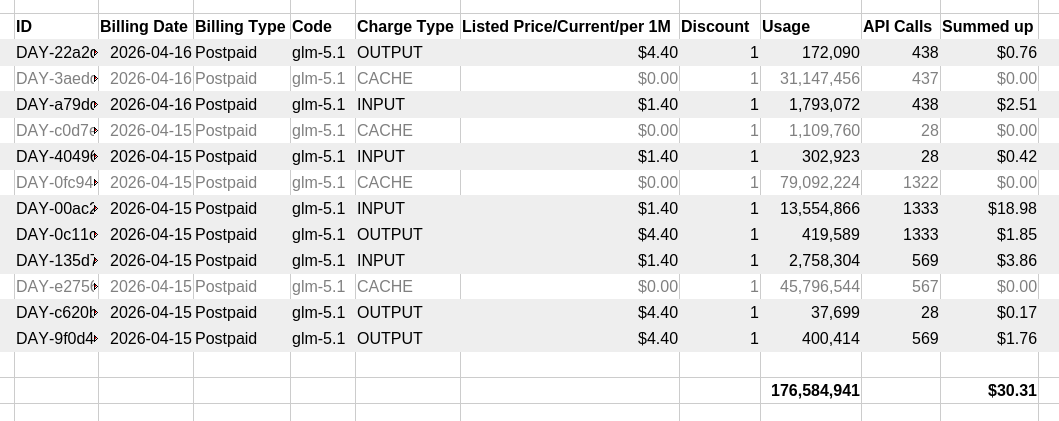Click the Billing Date column header

coord(144,27)
